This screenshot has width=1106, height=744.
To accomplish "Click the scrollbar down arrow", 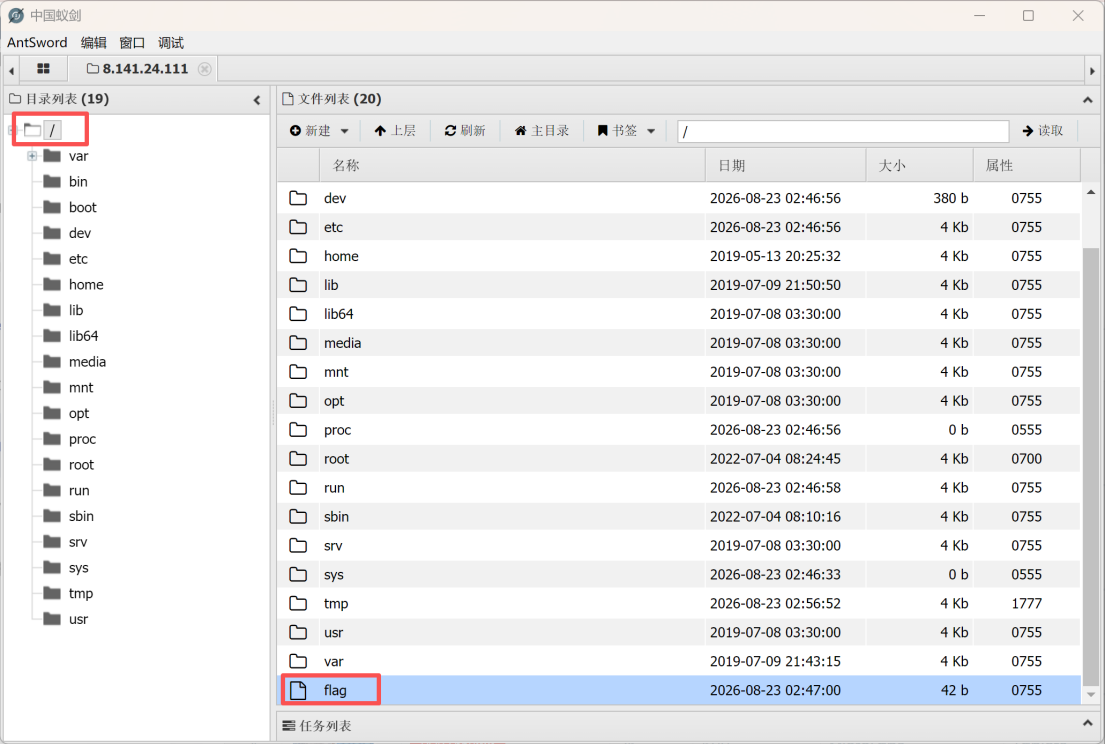I will tap(1090, 695).
